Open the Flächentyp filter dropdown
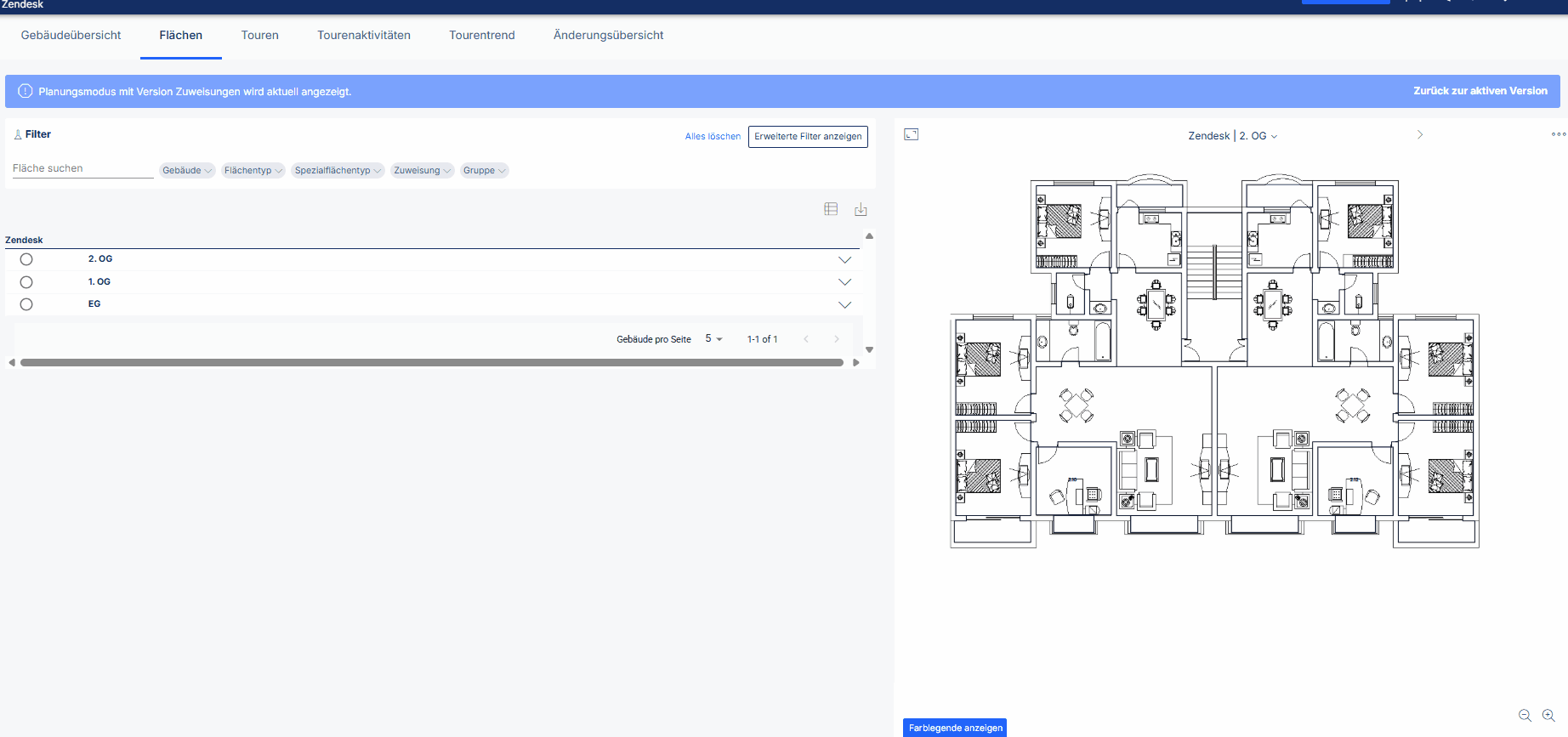This screenshot has height=737, width=1568. tap(253, 170)
